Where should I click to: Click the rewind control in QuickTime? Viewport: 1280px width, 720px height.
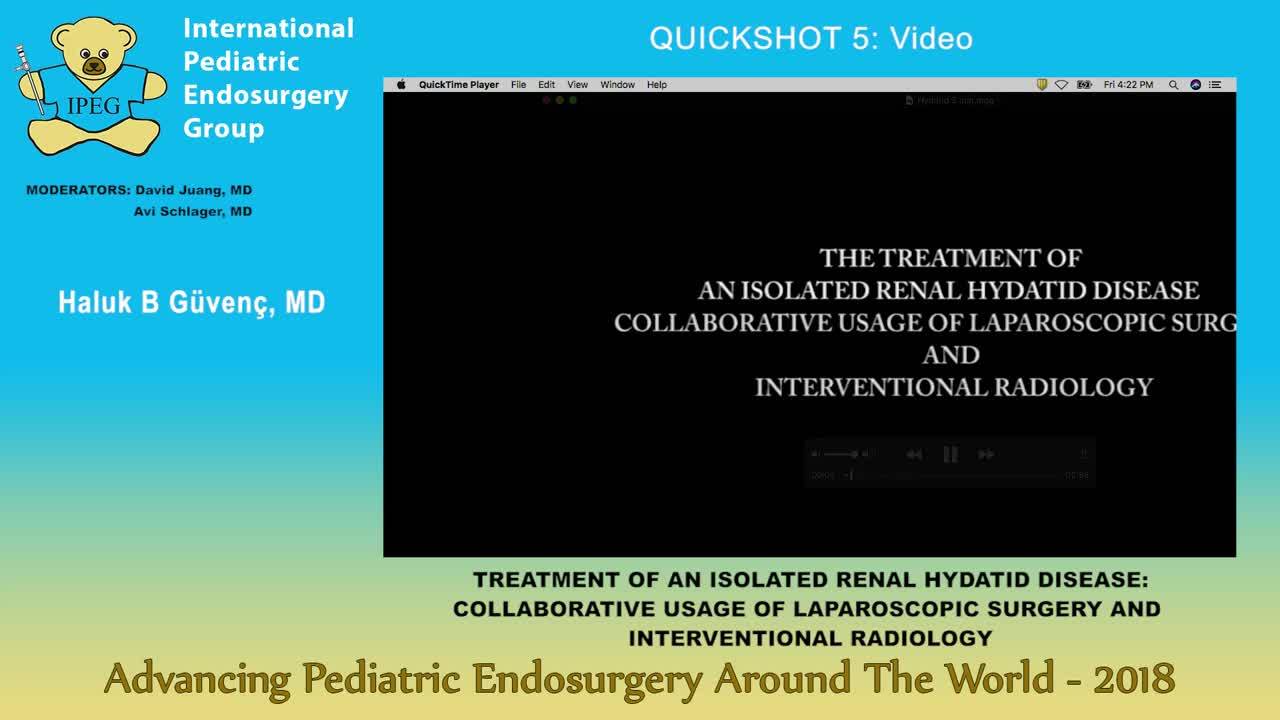913,454
